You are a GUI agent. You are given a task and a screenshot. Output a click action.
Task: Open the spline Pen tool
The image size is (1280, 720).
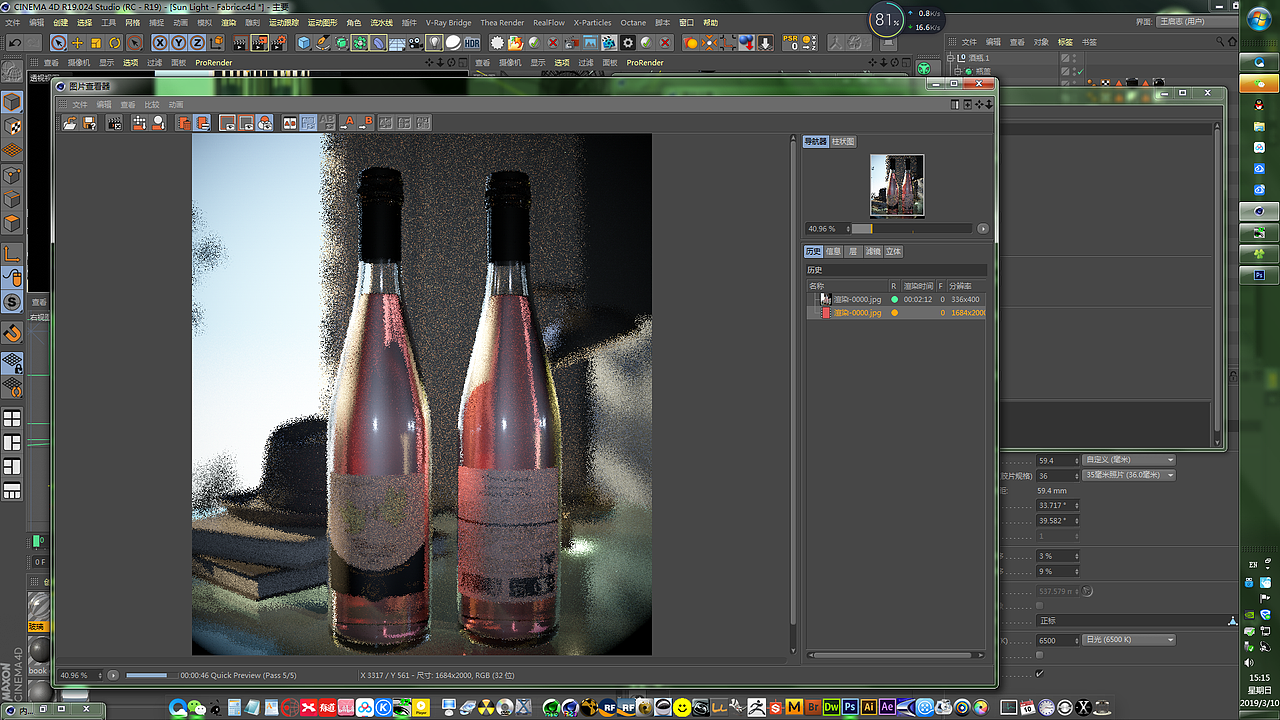coord(323,42)
